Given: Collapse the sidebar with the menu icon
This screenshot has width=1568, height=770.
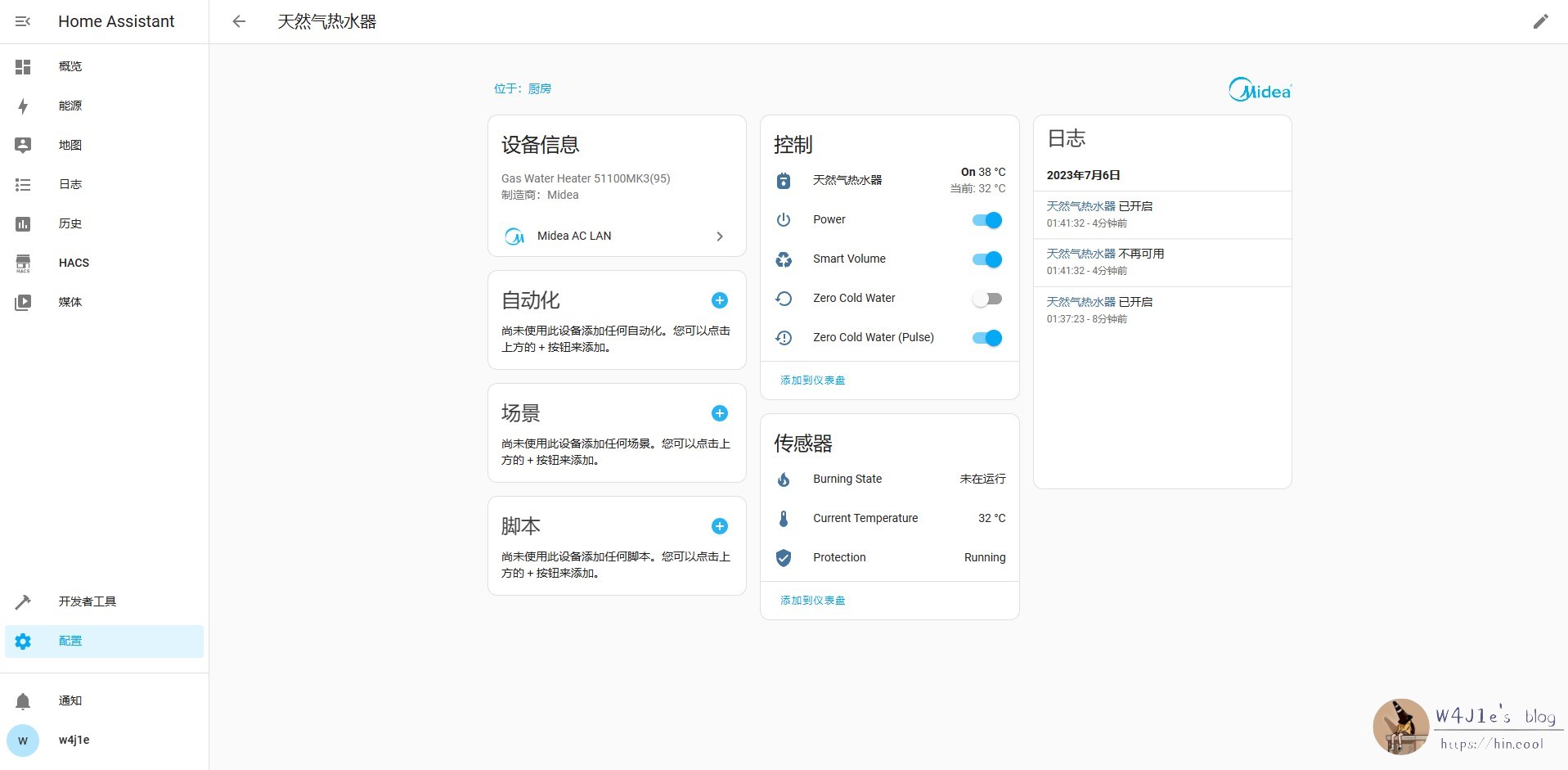Looking at the screenshot, I should pyautogui.click(x=23, y=21).
